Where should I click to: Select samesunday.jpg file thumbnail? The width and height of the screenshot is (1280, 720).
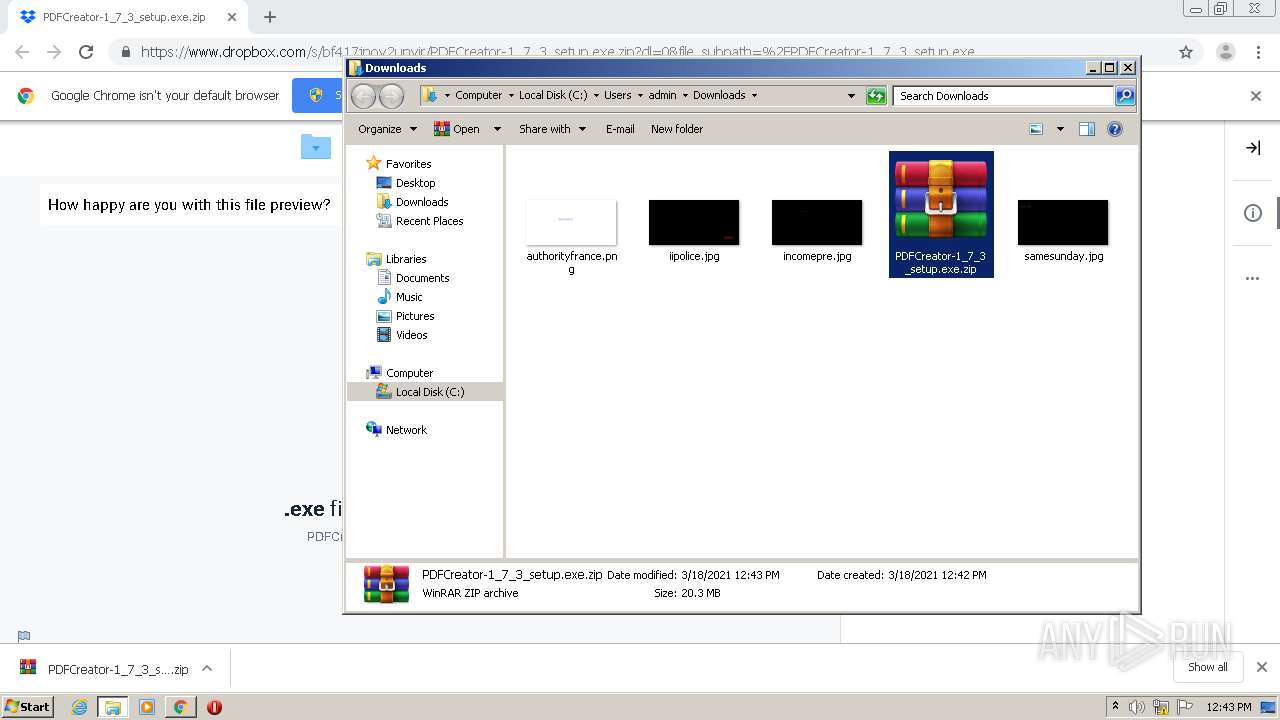(1063, 222)
